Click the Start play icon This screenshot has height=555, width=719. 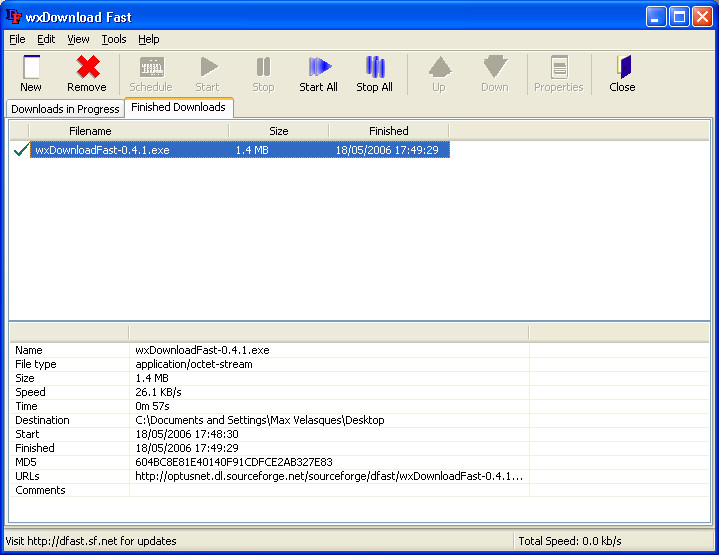coord(209,67)
